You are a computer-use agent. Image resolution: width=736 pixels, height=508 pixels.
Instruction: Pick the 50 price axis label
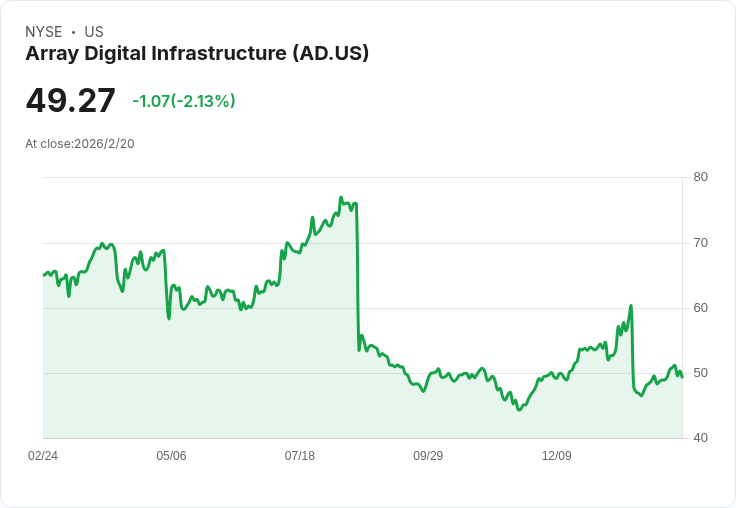(700, 373)
